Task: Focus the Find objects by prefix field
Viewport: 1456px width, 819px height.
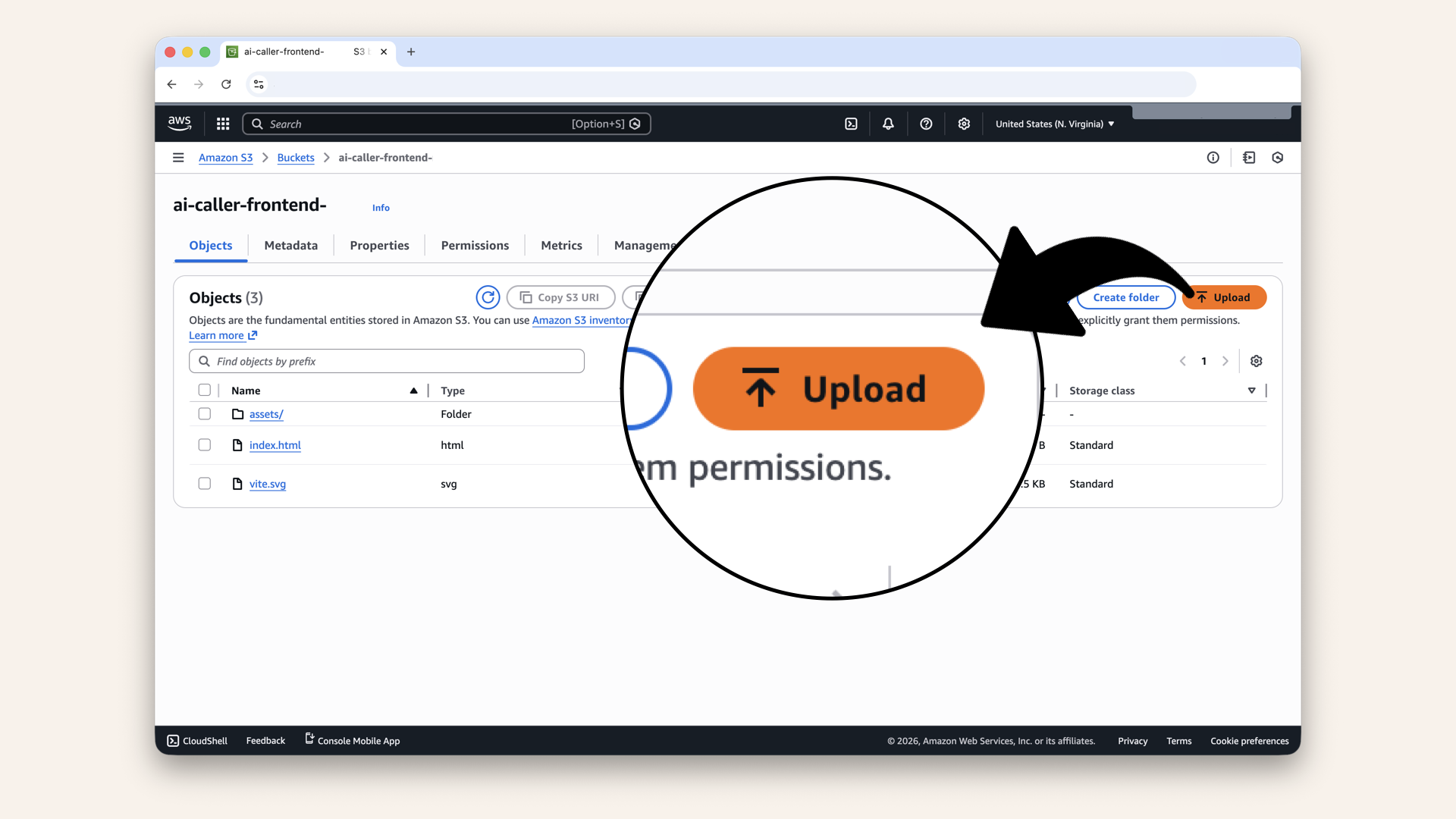Action: [x=387, y=361]
